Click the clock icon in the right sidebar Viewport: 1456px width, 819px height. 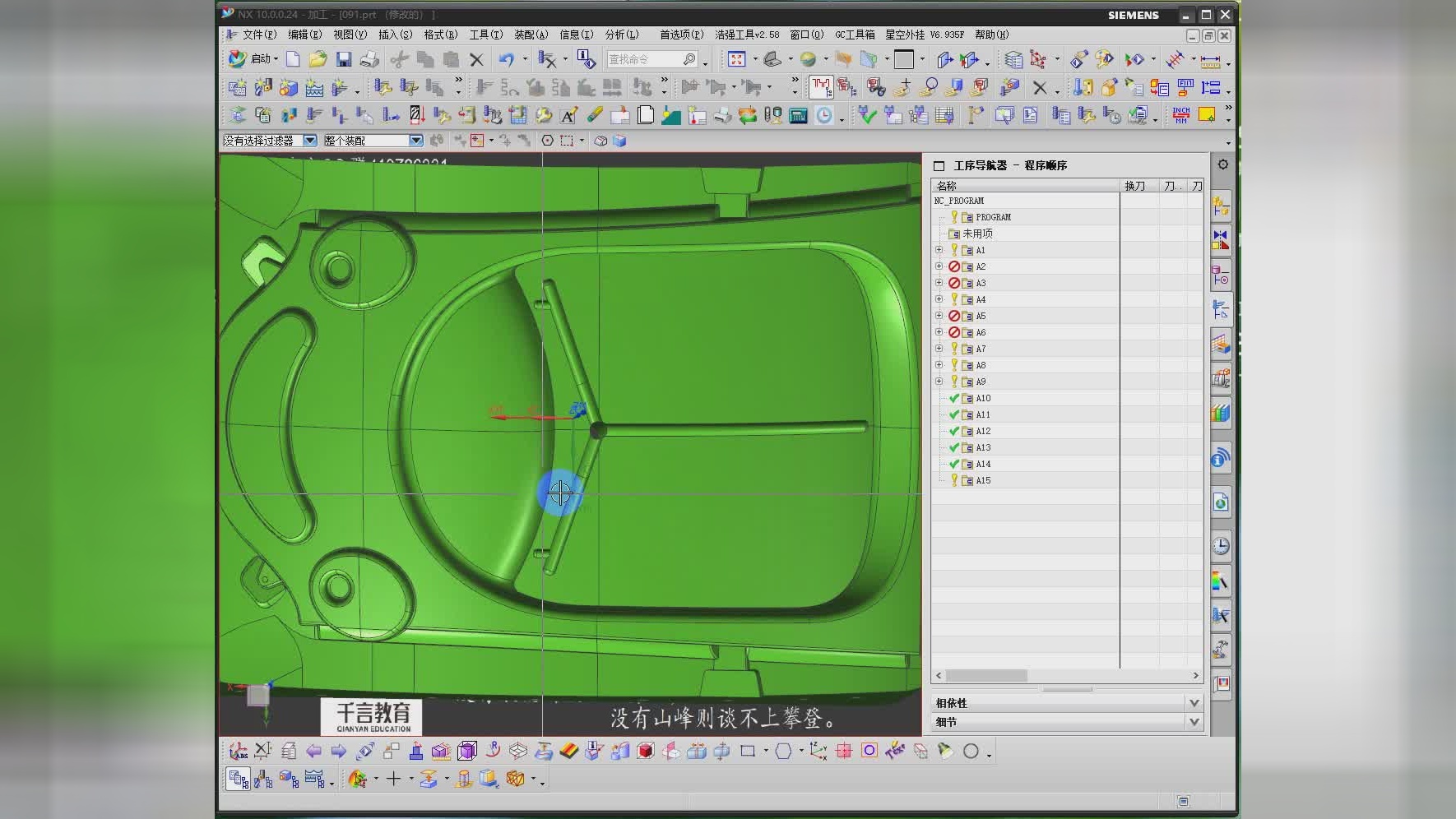click(1221, 546)
